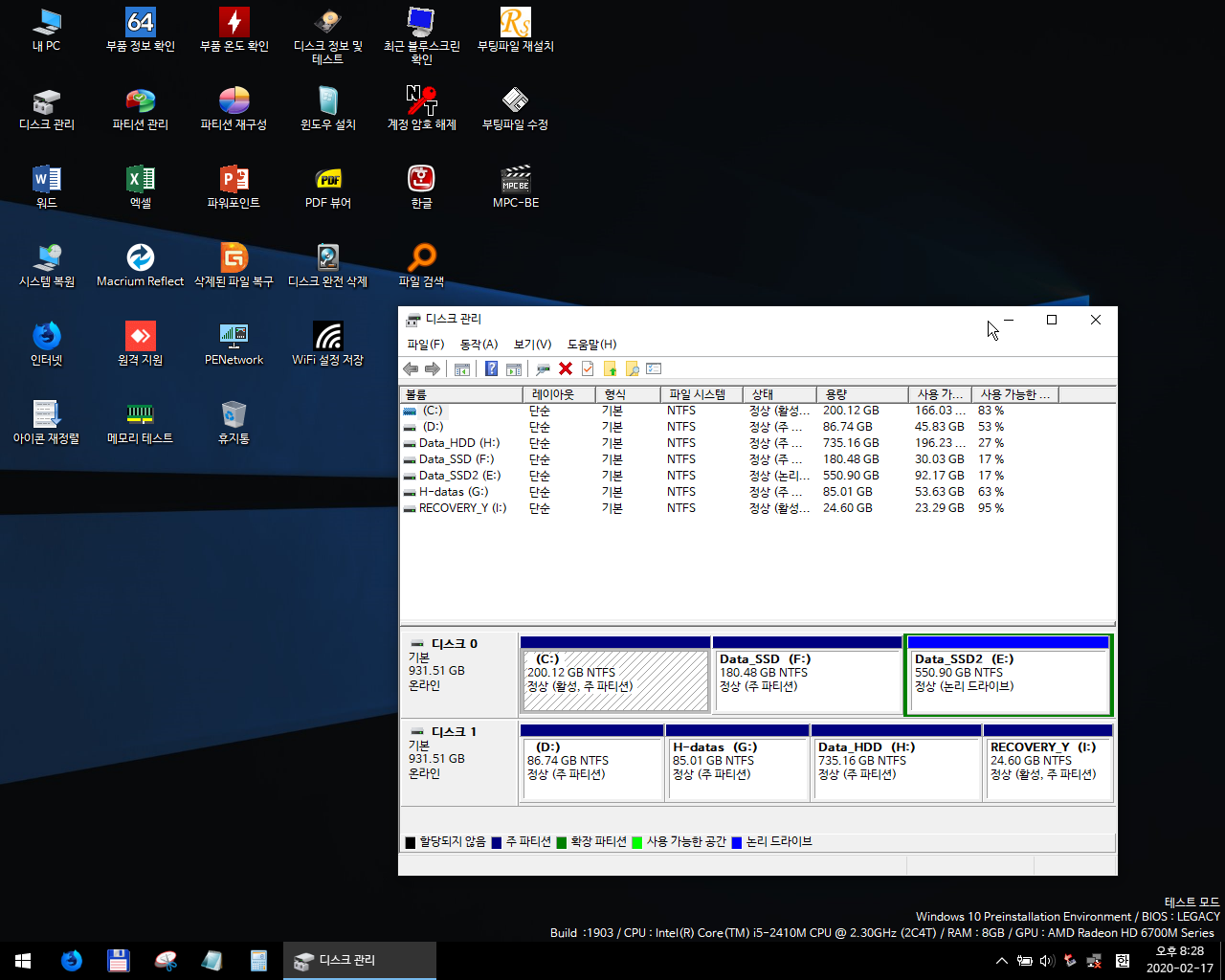Select the (C:) 200.12 GB partition block

615,675
